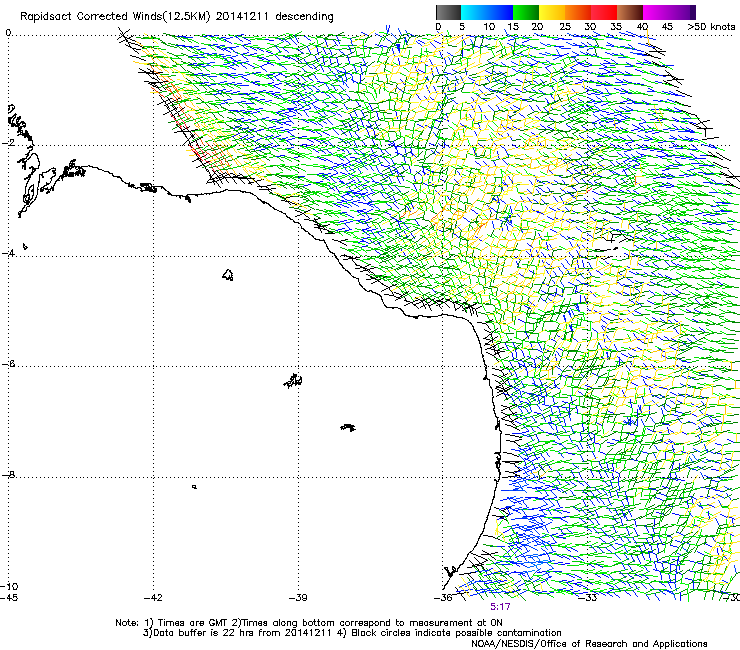Click the '-42' longitude axis label
This screenshot has width=740, height=650.
click(153, 598)
